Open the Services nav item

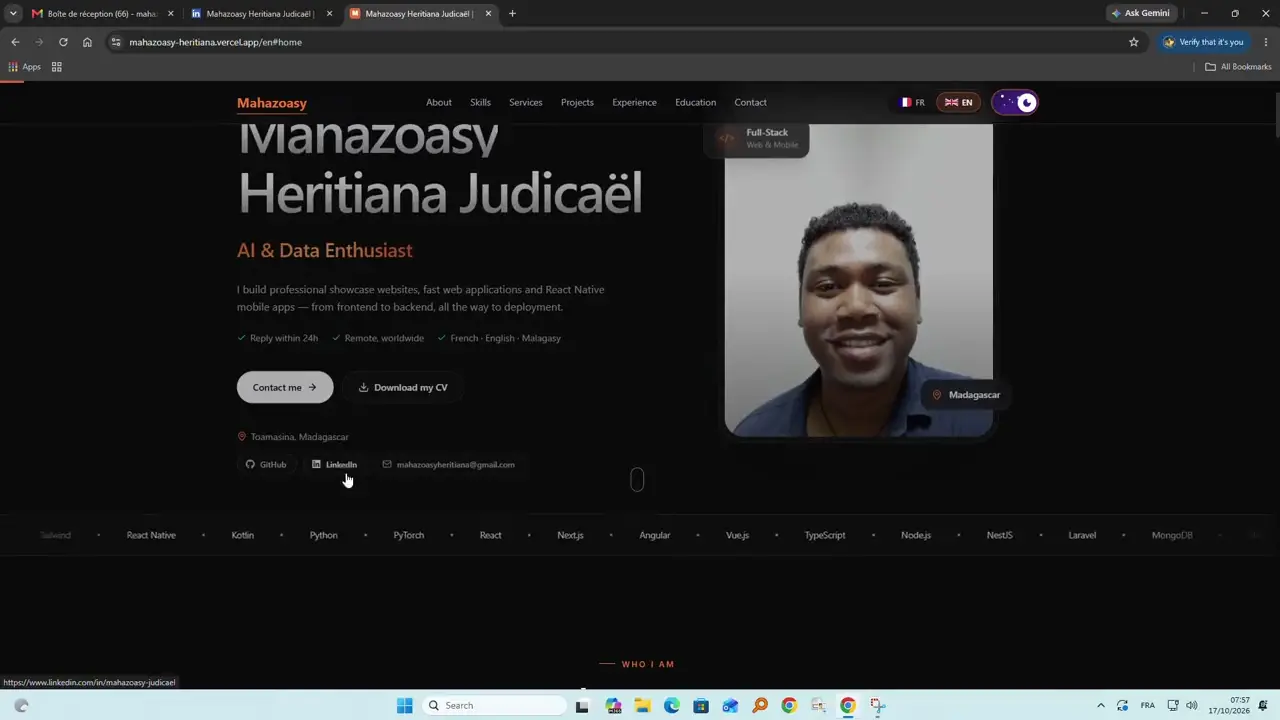pos(525,102)
